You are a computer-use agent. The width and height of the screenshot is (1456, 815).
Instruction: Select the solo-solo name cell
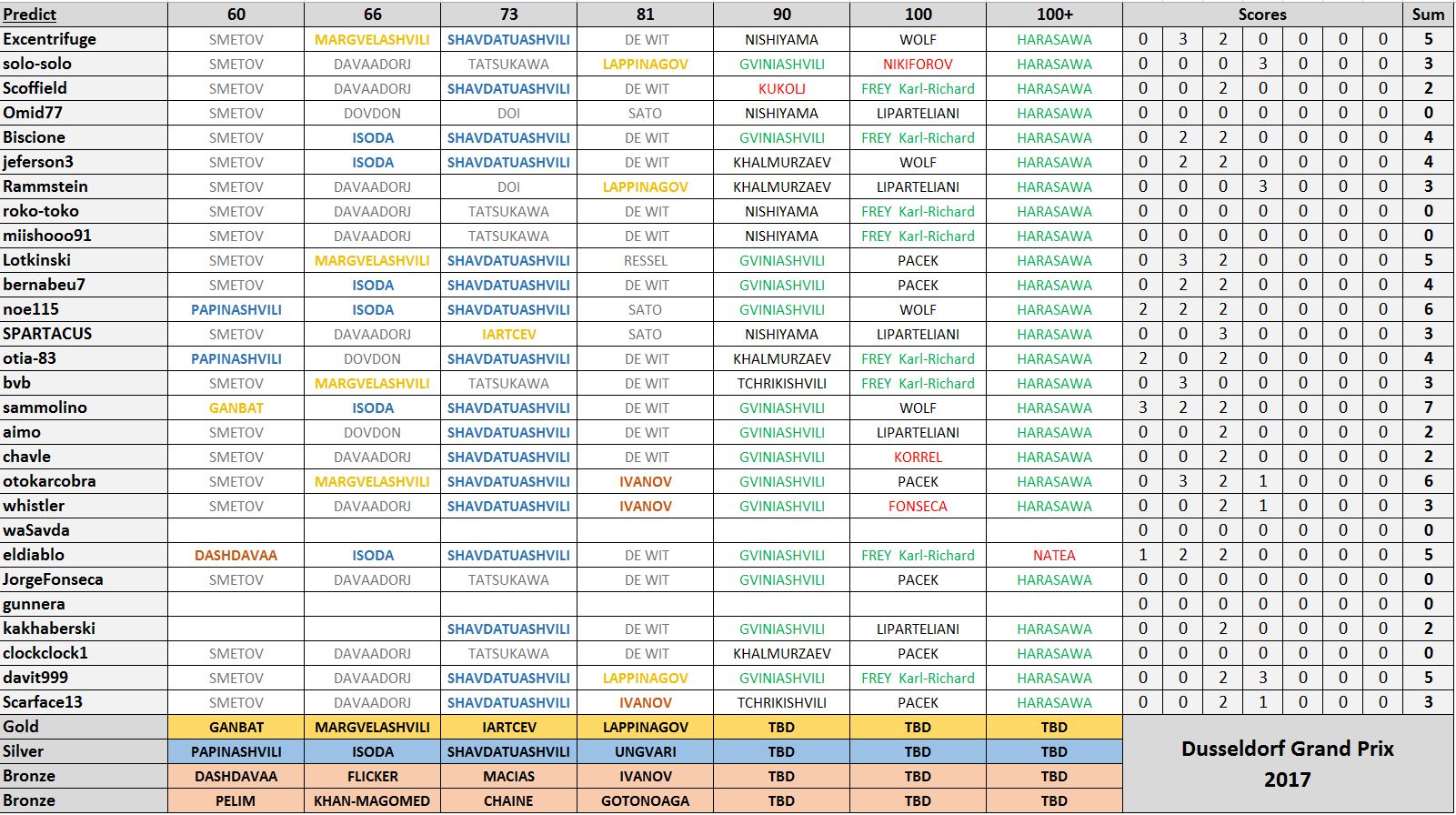tap(84, 64)
